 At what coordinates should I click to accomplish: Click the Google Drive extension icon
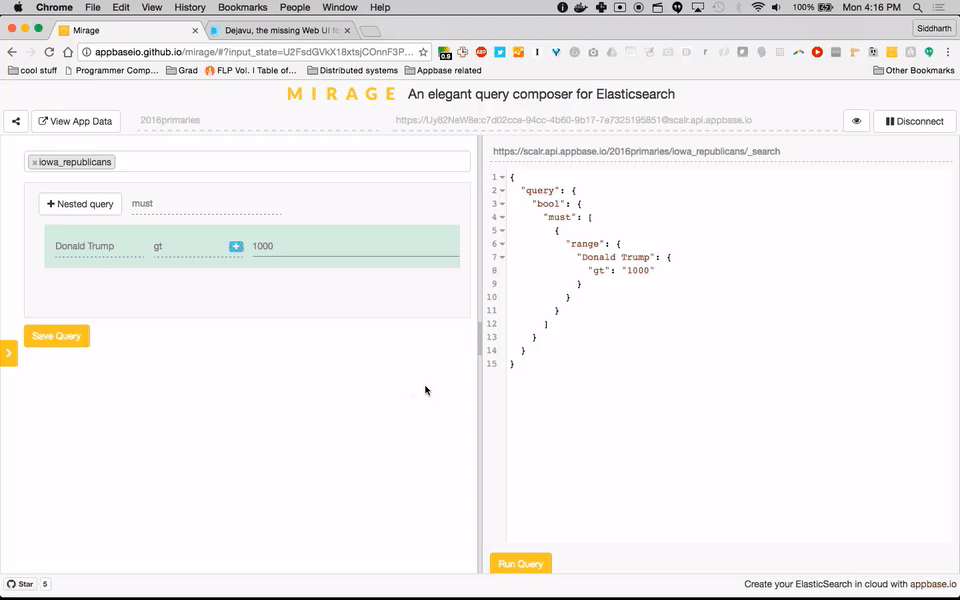point(612,52)
